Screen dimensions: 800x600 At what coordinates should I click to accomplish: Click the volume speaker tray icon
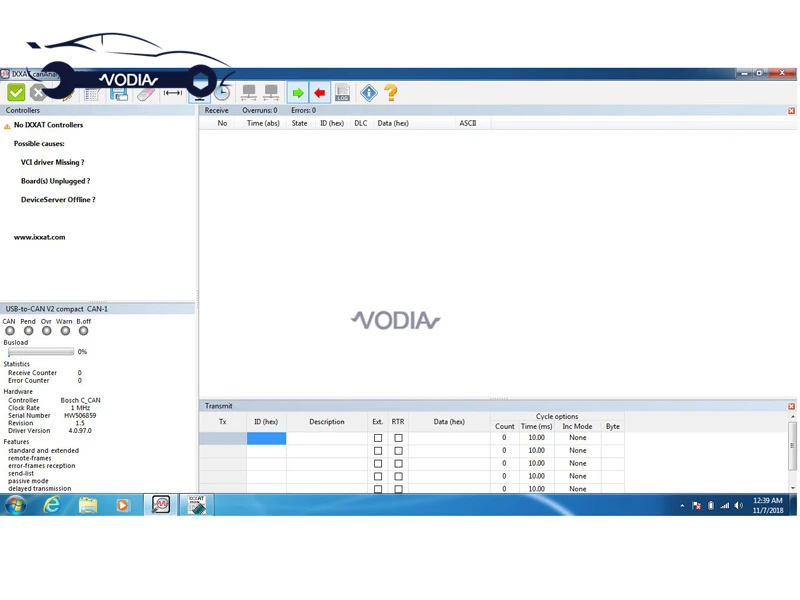(738, 505)
